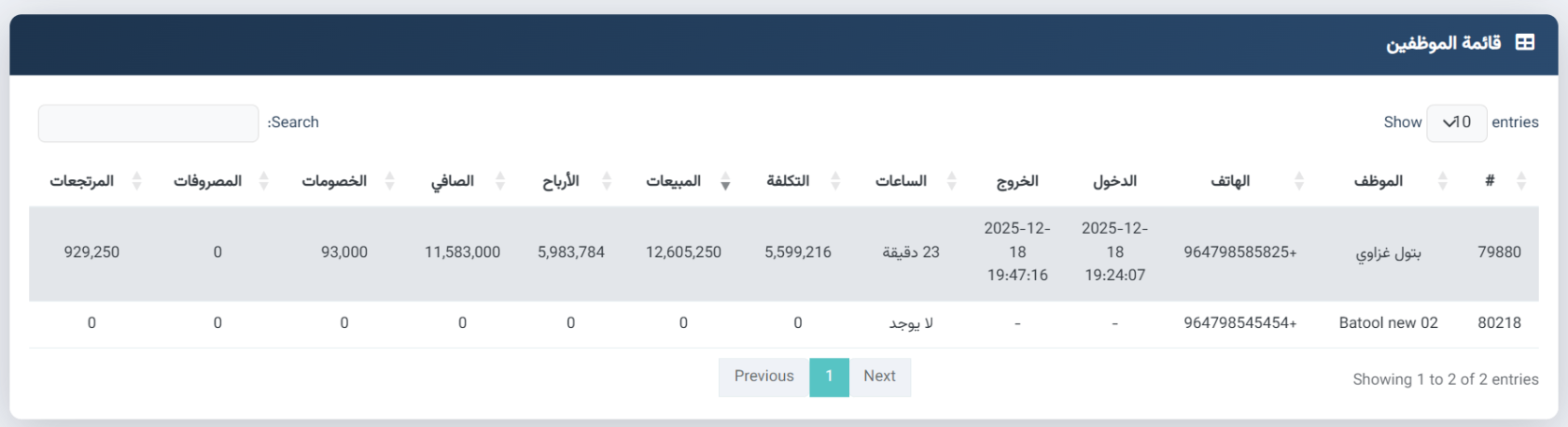This screenshot has height=427, width=1568.
Task: Click the Search input field
Action: click(x=148, y=122)
